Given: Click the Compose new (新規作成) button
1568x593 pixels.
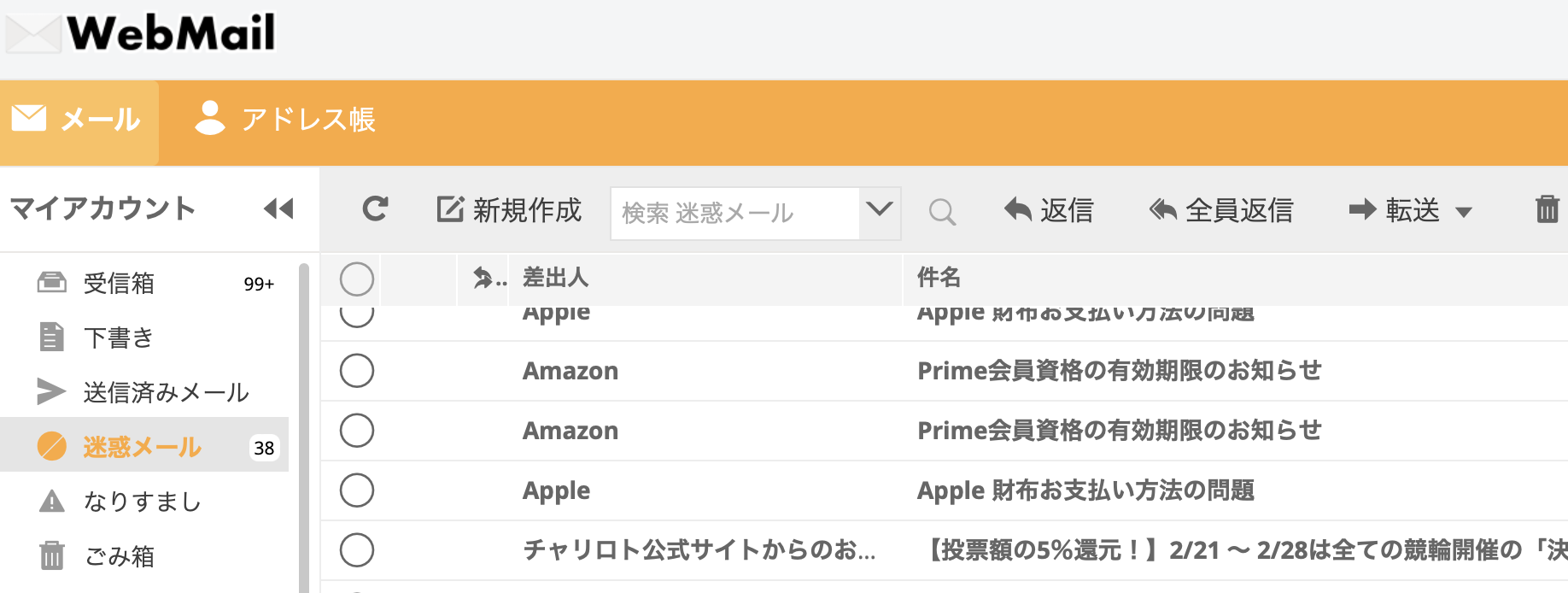Looking at the screenshot, I should tap(510, 210).
